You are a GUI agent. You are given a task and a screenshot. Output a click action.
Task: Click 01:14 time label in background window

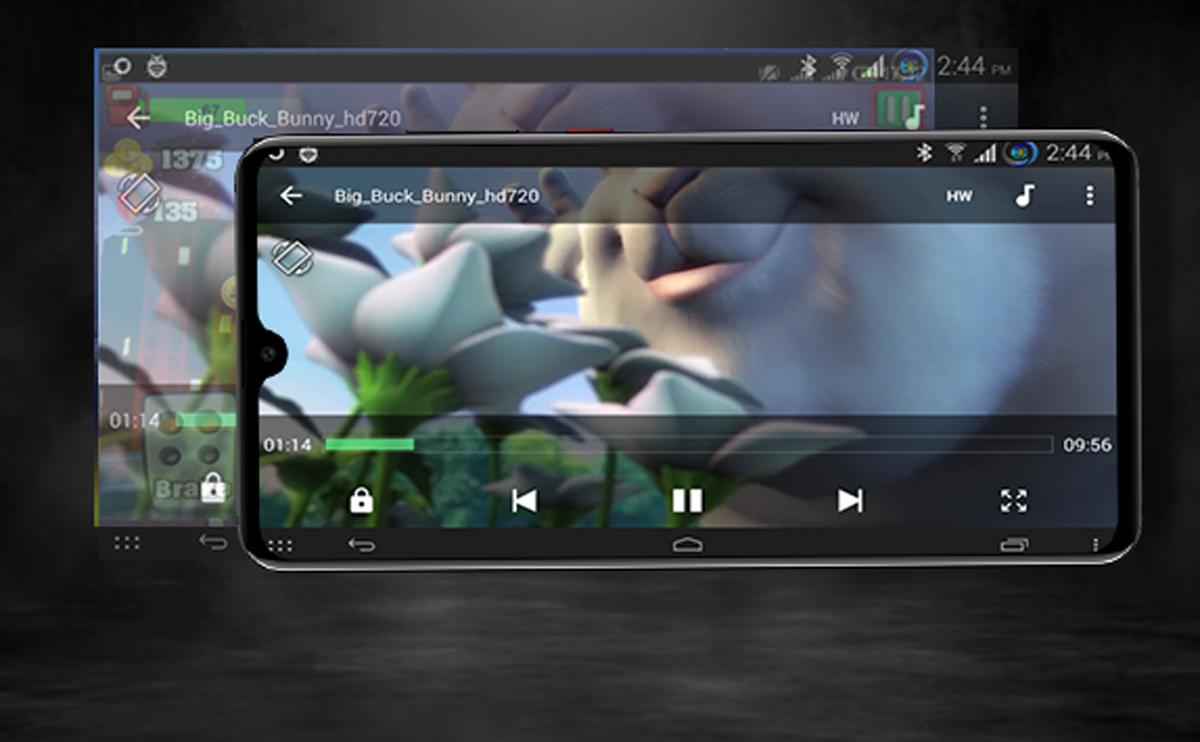pyautogui.click(x=135, y=421)
